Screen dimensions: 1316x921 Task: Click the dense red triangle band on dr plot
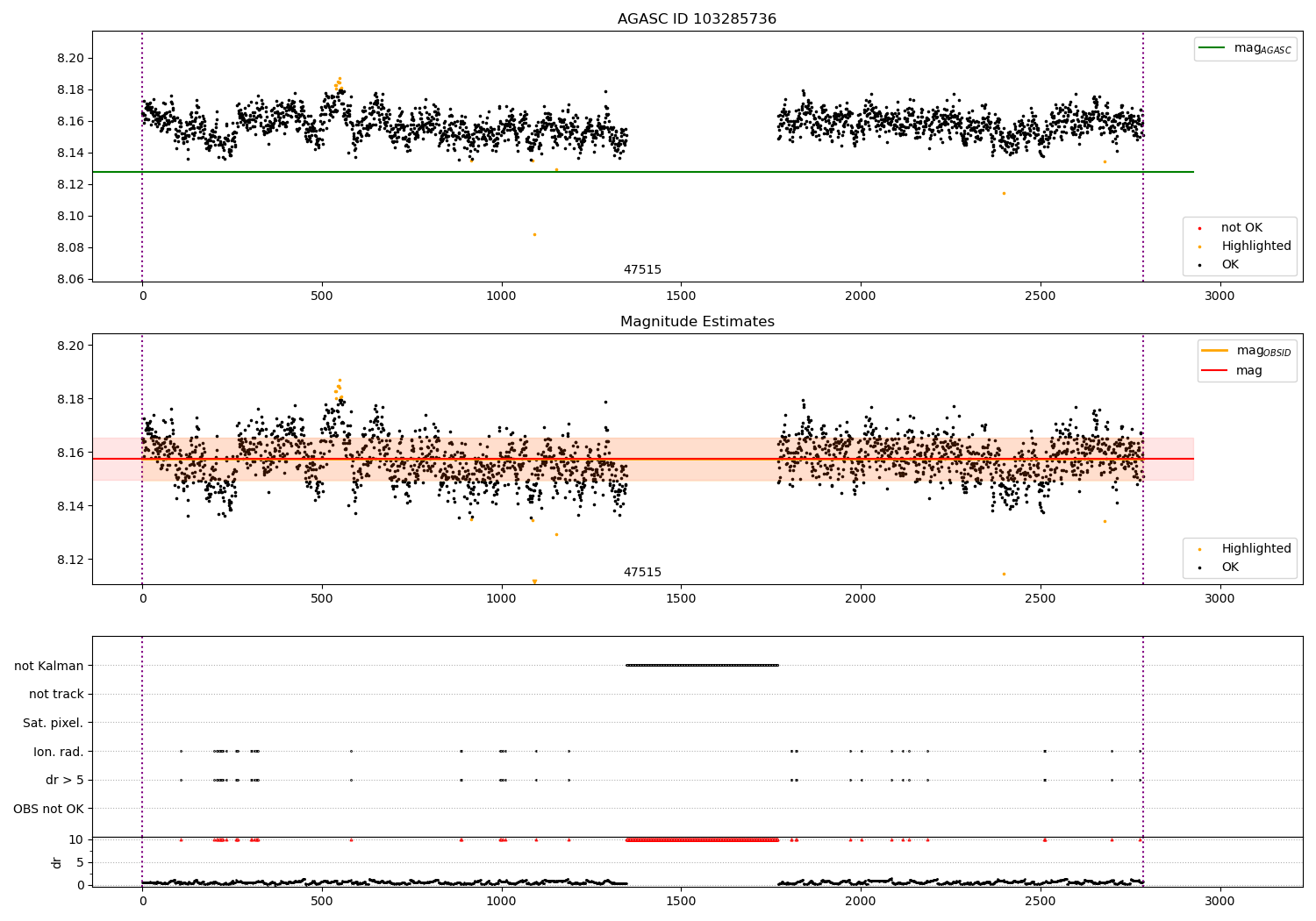(702, 839)
